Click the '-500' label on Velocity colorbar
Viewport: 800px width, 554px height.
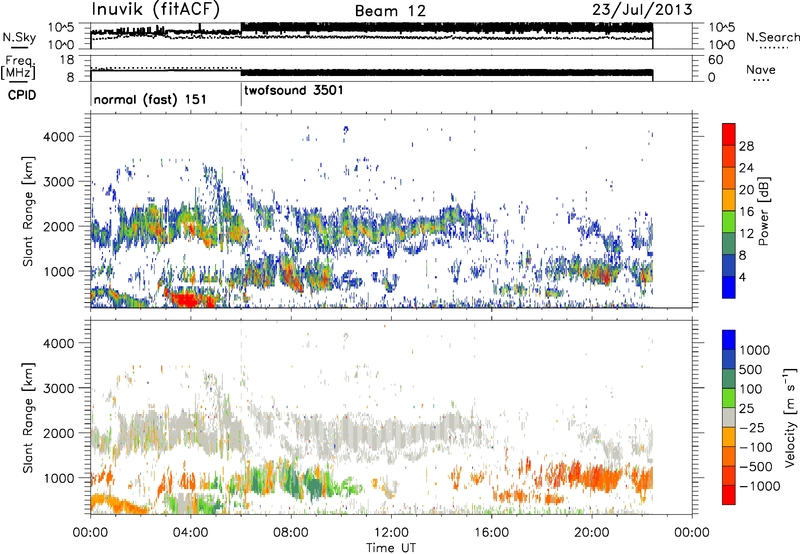point(756,467)
